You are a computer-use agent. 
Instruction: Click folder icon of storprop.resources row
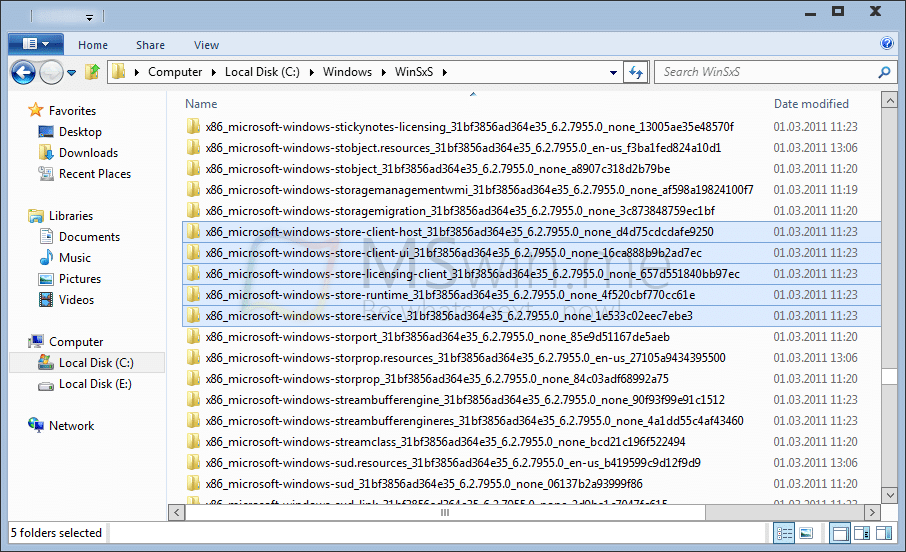[194, 358]
